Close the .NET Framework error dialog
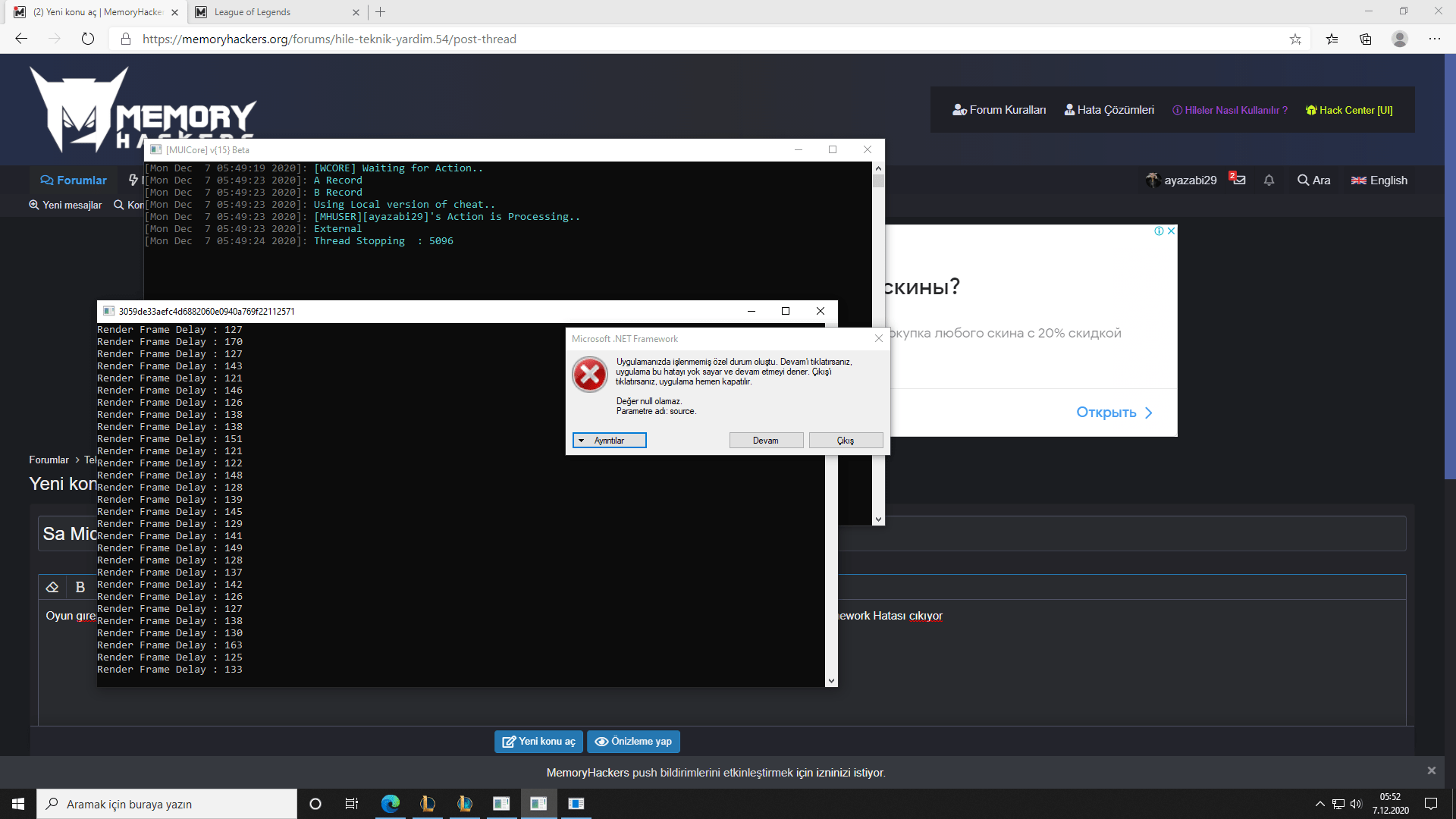Screen dimensions: 1456x819 (x=879, y=338)
